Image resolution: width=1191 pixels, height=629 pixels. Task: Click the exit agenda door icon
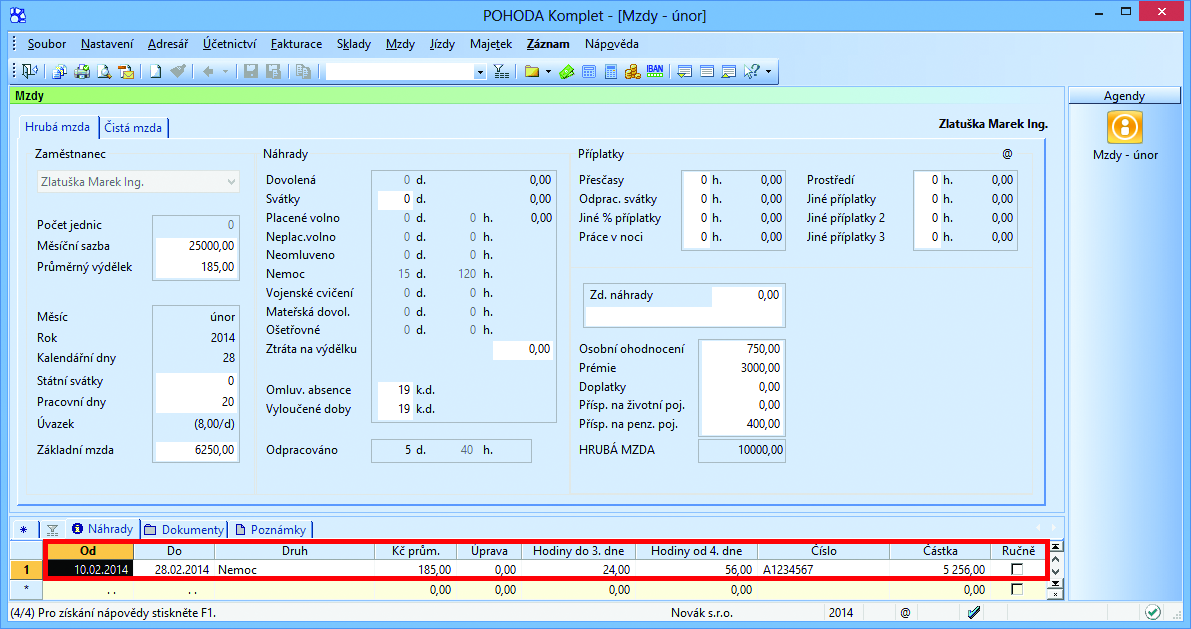[30, 71]
